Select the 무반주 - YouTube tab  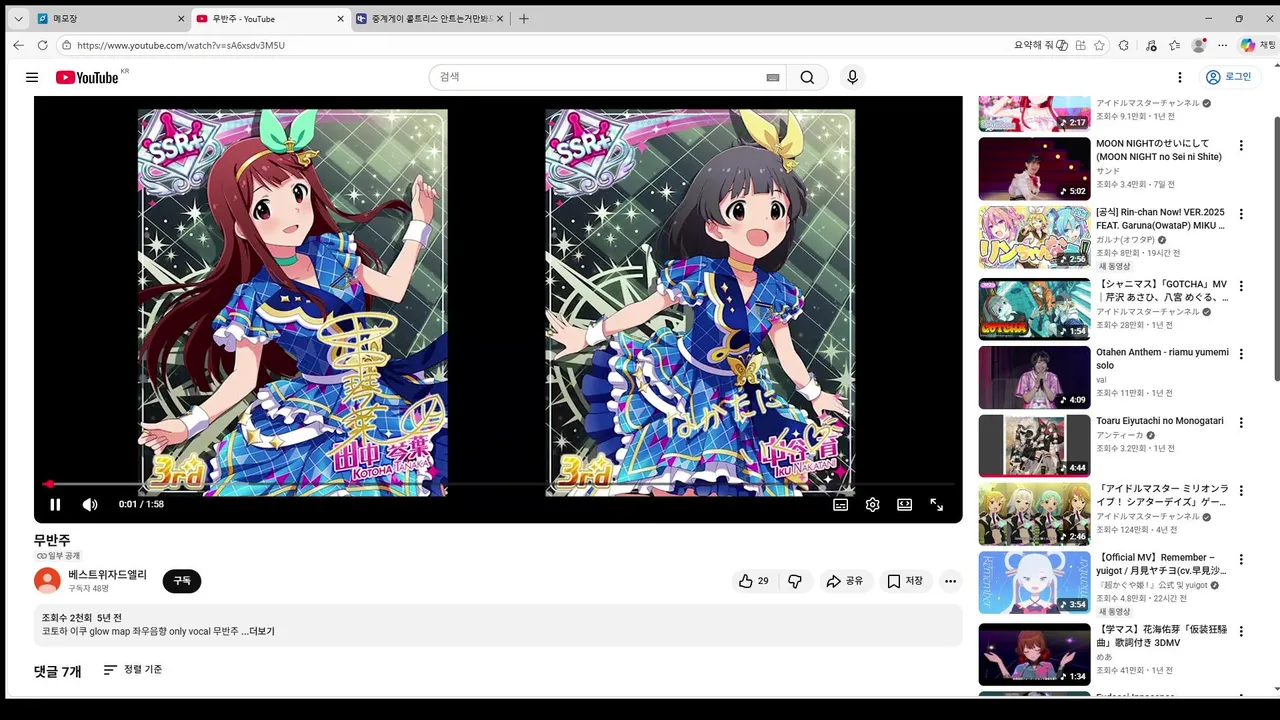tap(270, 18)
